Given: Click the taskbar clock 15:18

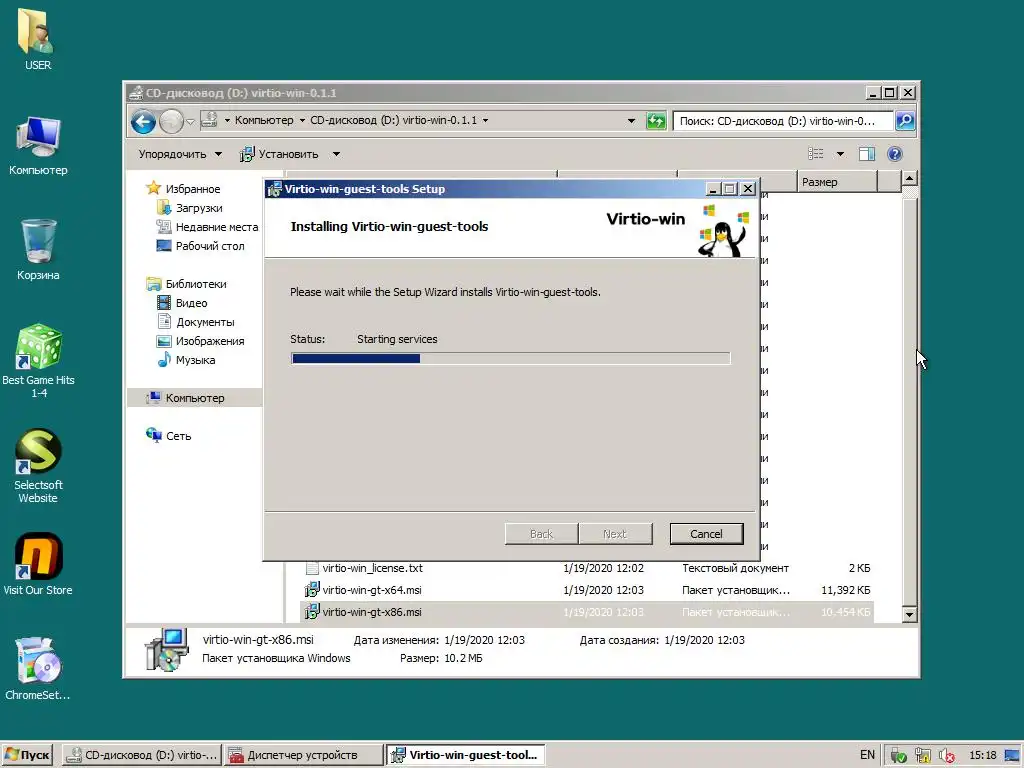Looking at the screenshot, I should coord(982,755).
